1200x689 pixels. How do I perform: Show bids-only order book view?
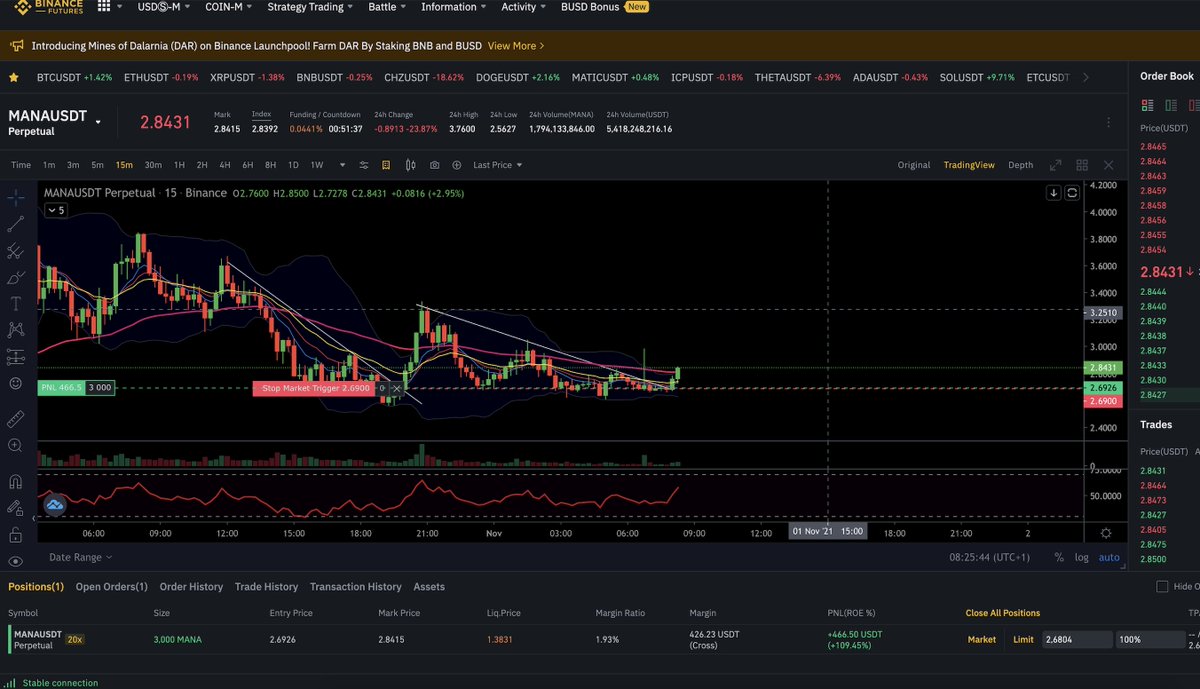tap(1170, 105)
